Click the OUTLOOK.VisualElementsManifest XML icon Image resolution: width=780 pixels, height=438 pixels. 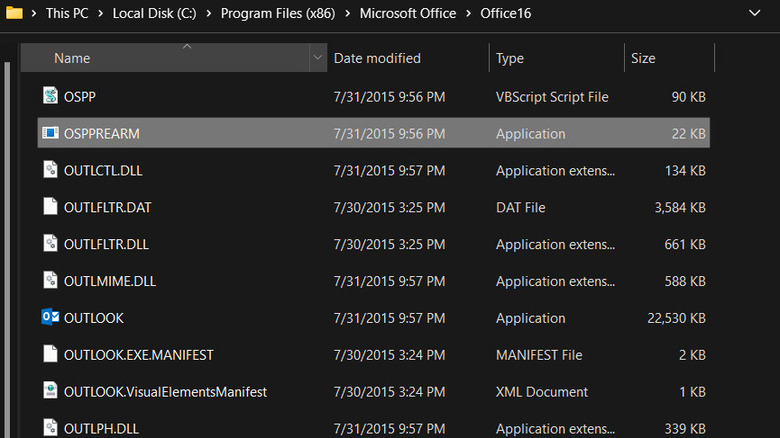[x=50, y=390]
